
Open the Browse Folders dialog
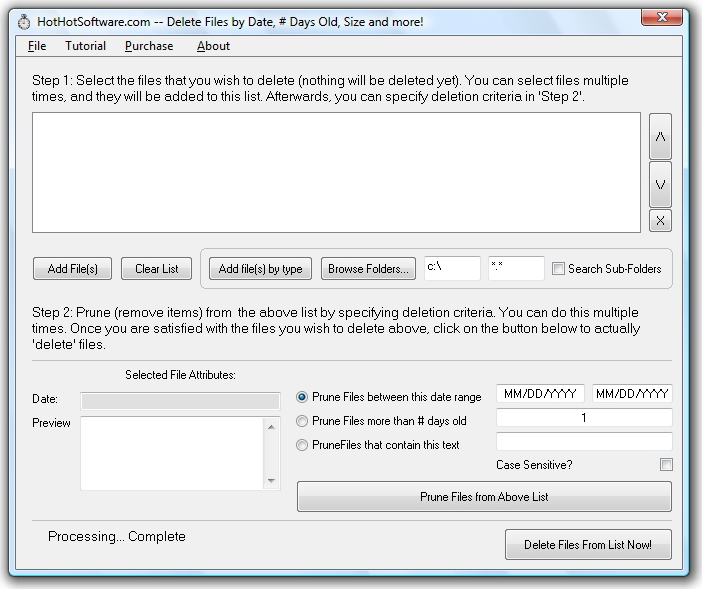(368, 269)
